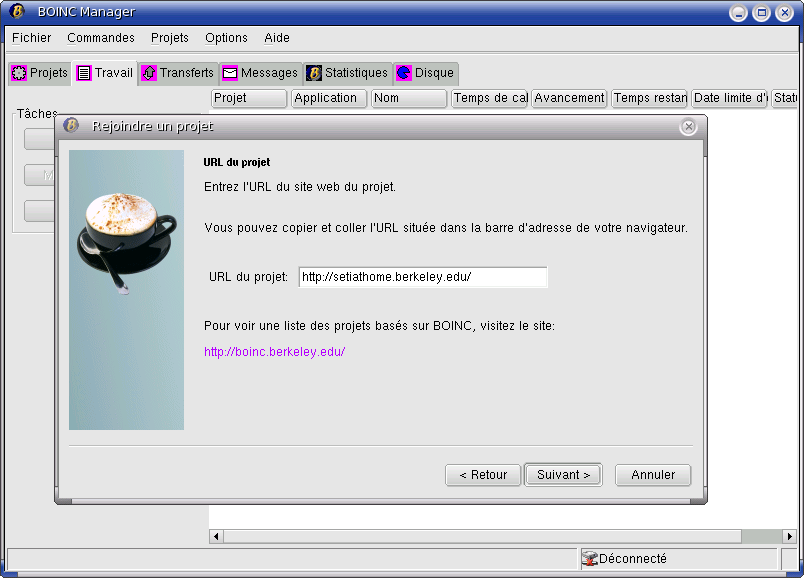804x578 pixels.
Task: Open the Fichier menu
Action: (32, 38)
